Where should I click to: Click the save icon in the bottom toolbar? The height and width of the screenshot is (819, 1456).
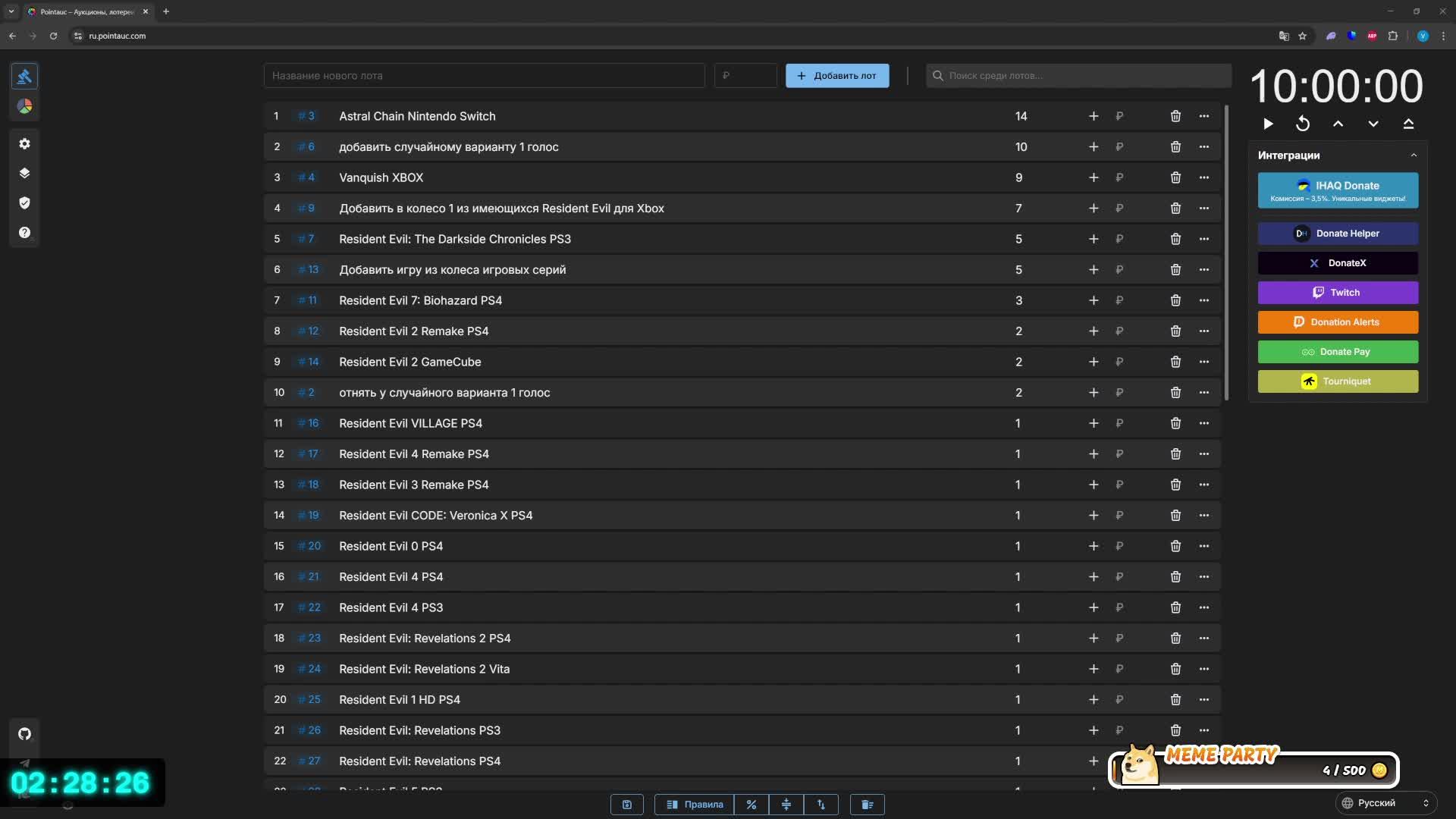(x=627, y=805)
